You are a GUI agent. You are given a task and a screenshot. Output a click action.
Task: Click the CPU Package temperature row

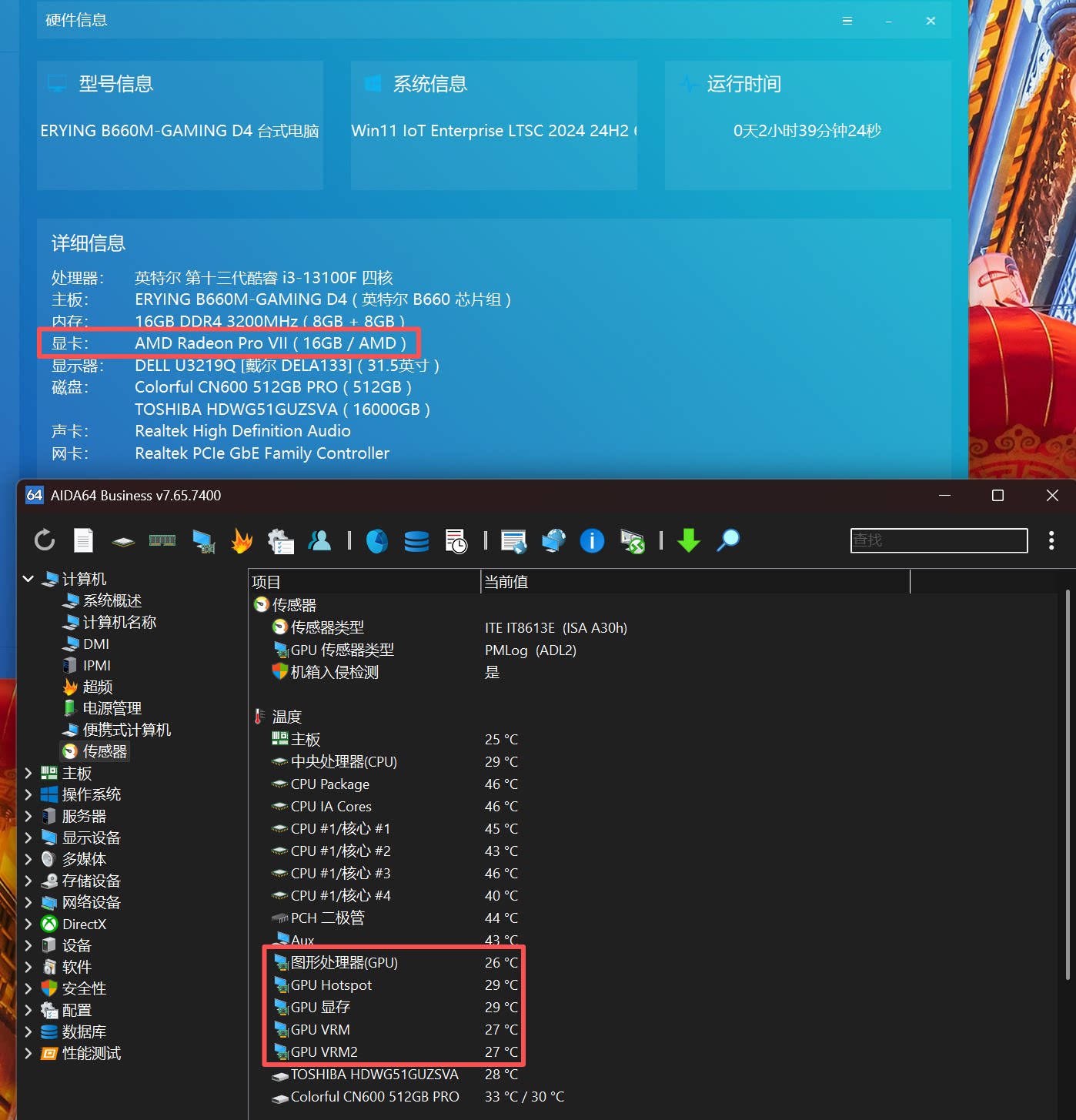point(396,784)
